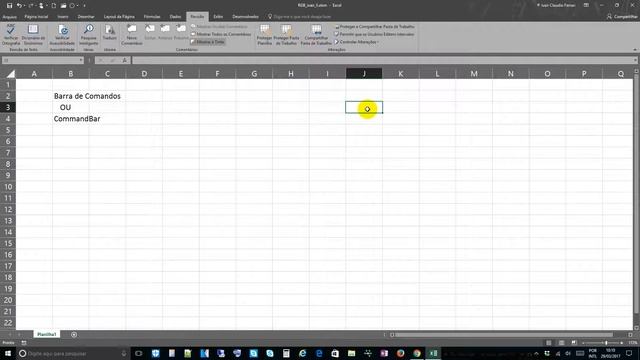
Task: Switch to Inserir tab
Action: [x=63, y=17]
